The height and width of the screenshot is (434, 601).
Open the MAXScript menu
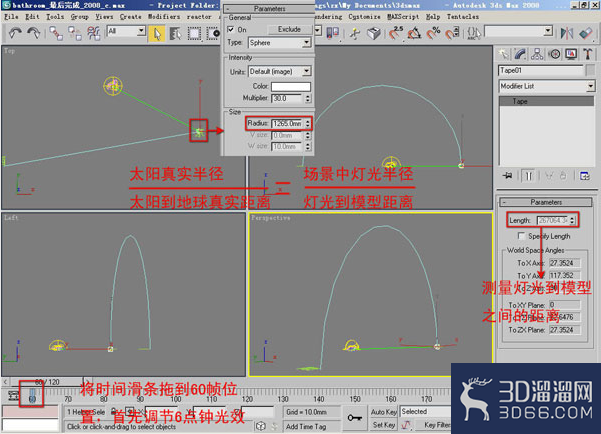[403, 17]
